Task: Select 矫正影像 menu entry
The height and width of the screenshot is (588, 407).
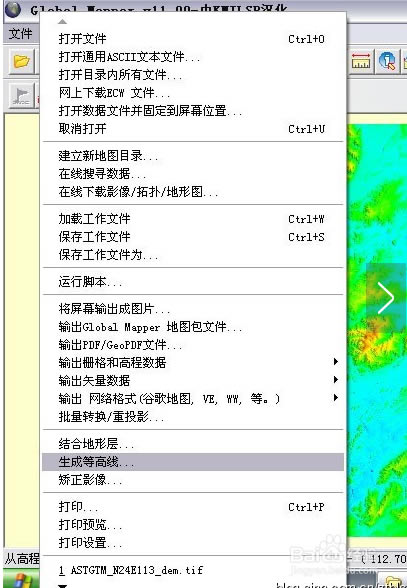Action: (x=193, y=480)
